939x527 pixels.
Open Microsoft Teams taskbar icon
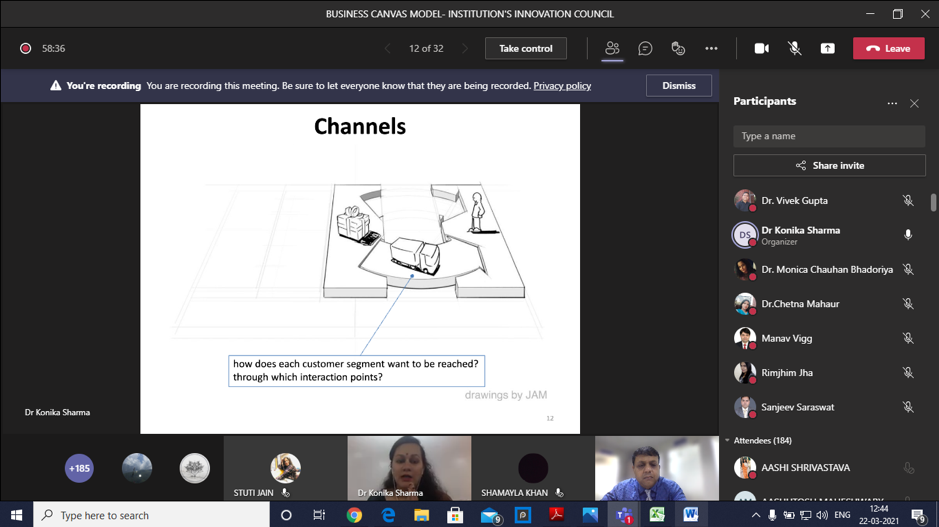(x=623, y=515)
